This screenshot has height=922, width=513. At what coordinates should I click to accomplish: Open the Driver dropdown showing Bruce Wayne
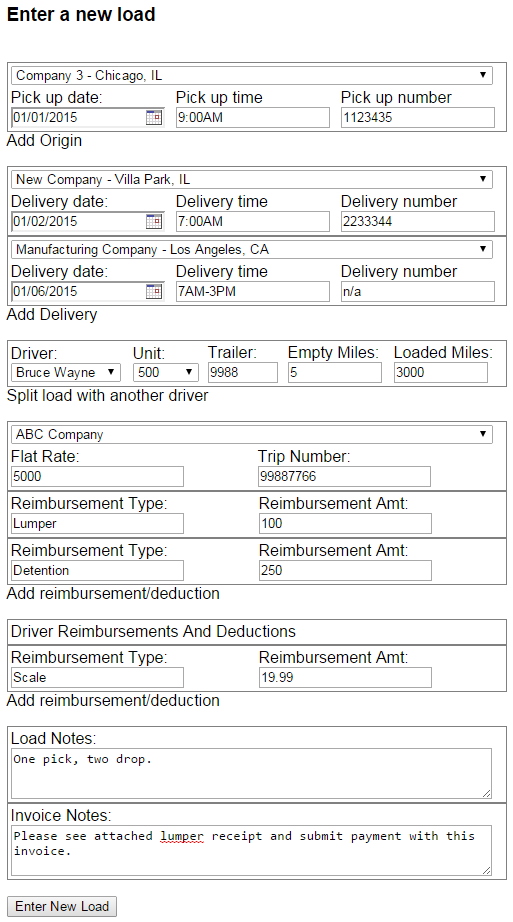pyautogui.click(x=66, y=372)
